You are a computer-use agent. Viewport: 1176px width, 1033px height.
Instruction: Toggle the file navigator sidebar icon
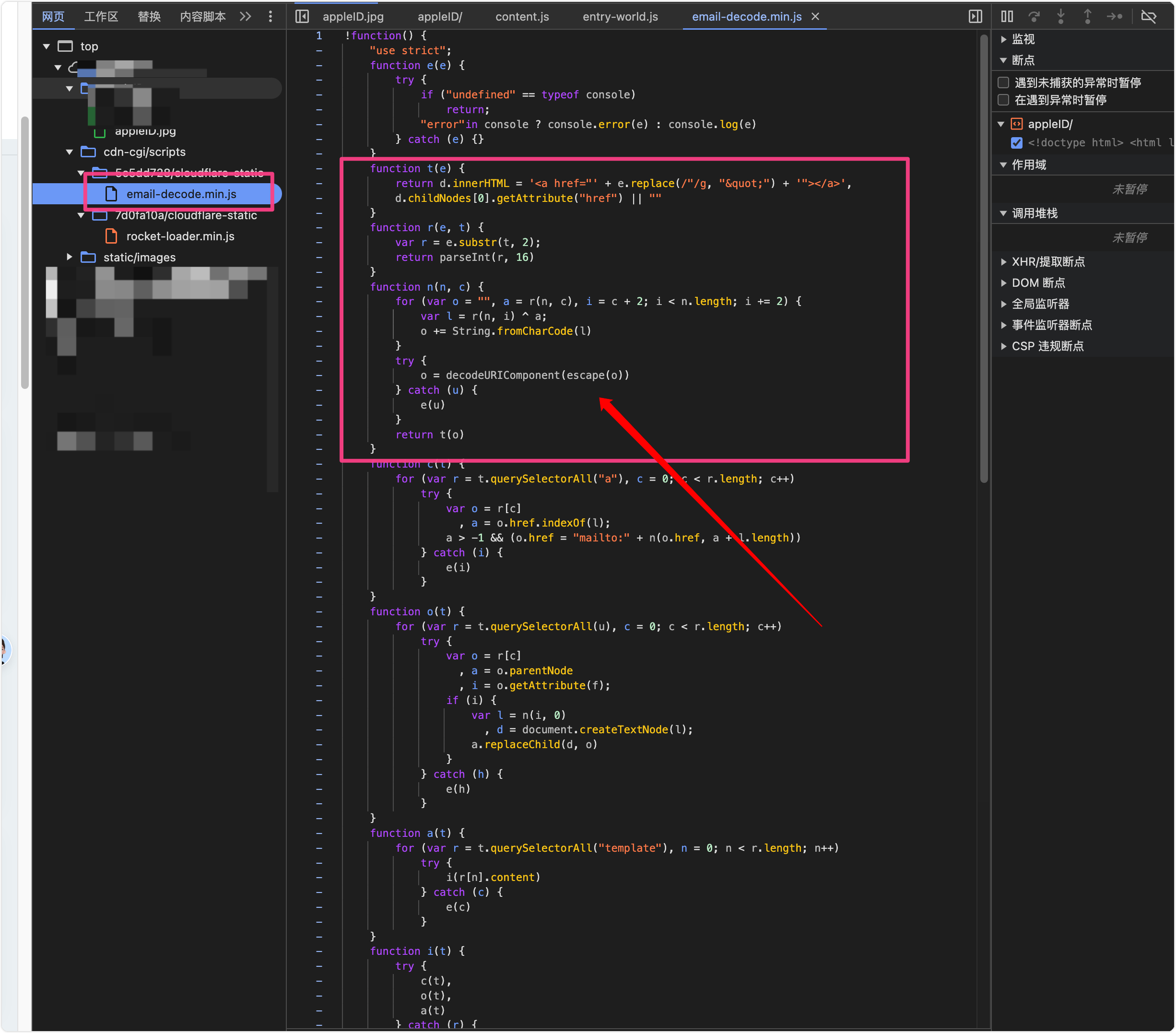[302, 17]
